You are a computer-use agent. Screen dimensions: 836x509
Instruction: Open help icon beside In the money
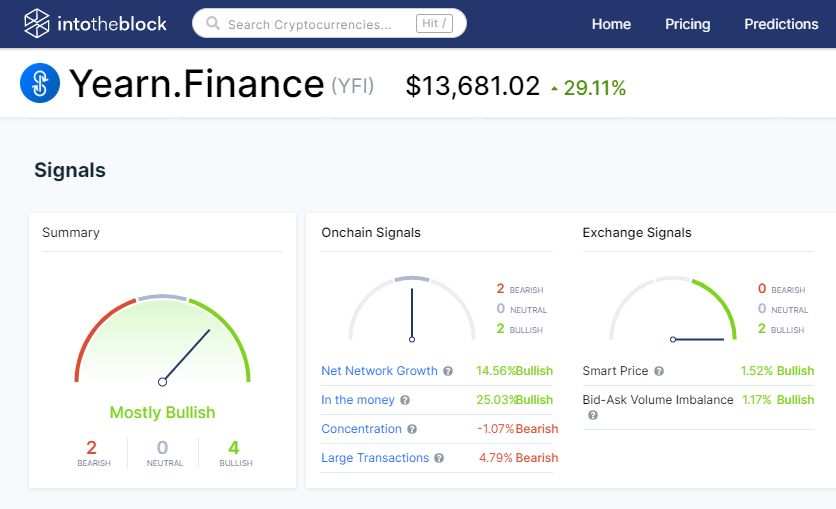point(405,400)
